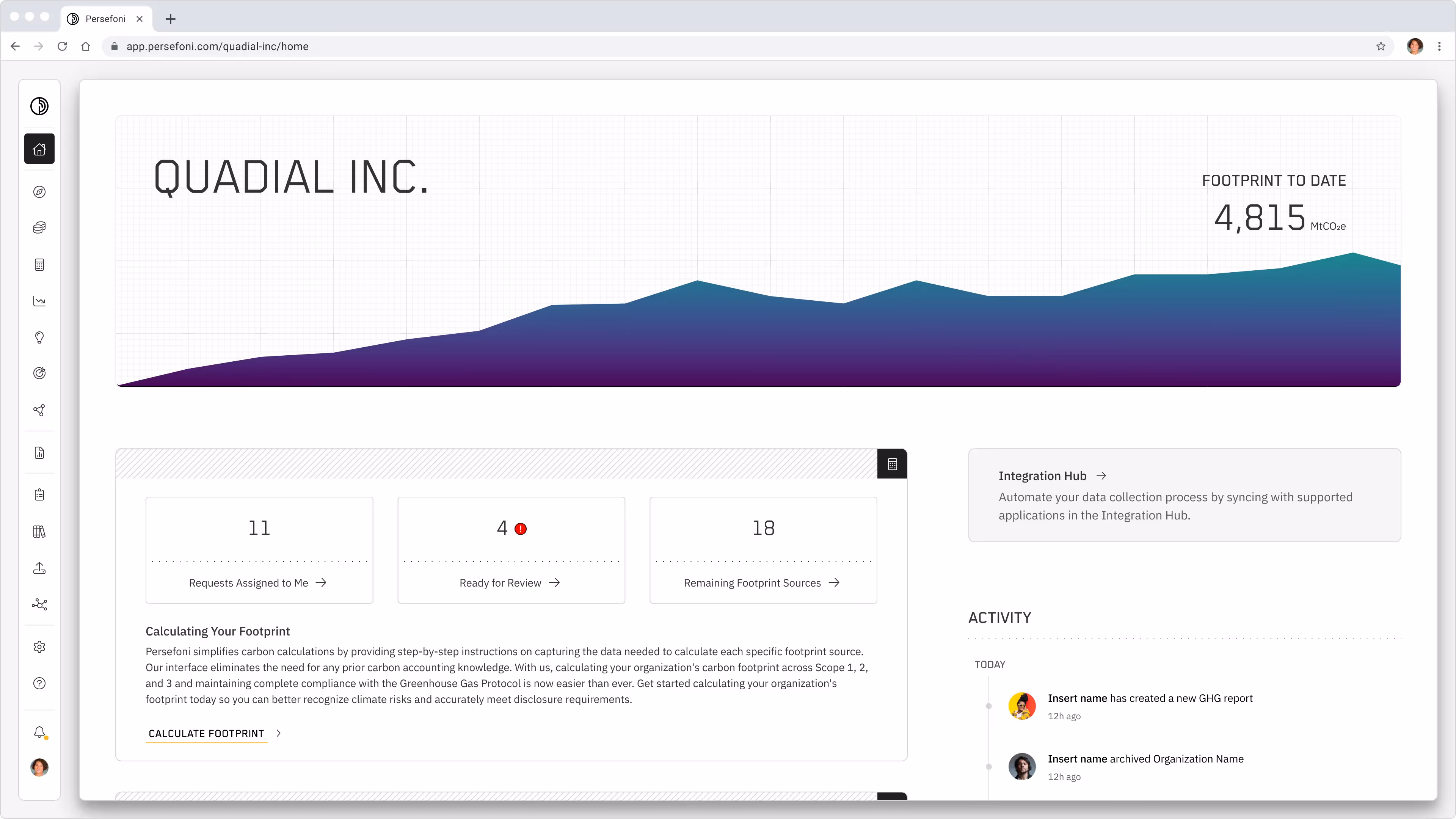This screenshot has width=1456, height=819.
Task: Click the arrow after Remaining Footprint Sources
Action: click(834, 583)
